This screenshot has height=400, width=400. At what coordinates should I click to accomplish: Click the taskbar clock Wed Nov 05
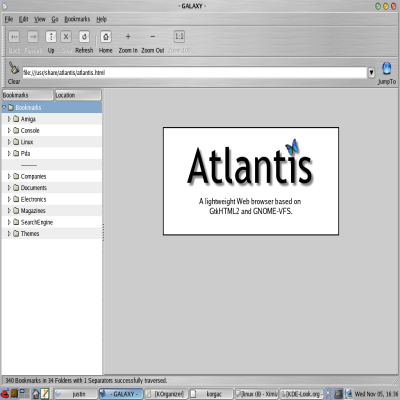tap(376, 394)
